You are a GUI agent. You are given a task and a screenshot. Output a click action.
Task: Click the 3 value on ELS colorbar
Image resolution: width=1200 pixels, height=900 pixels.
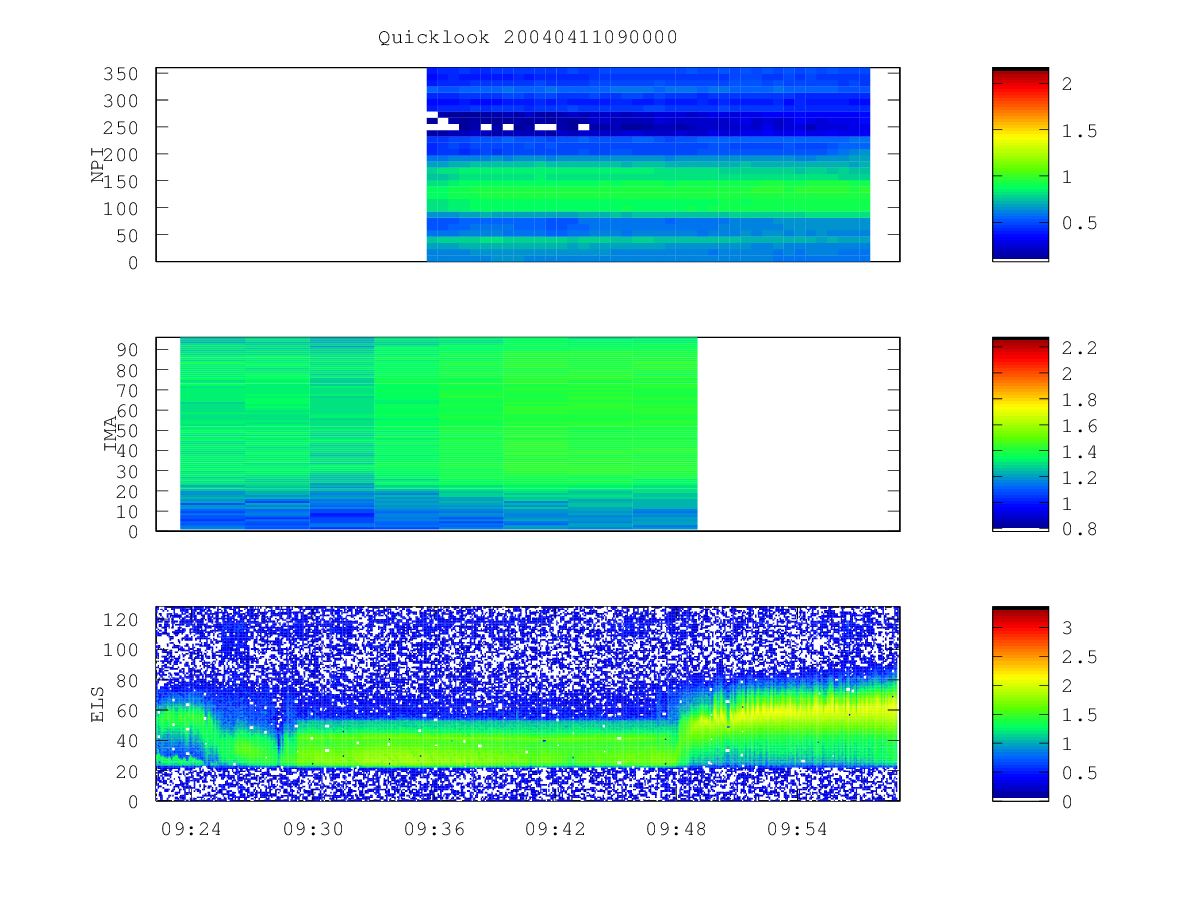point(1067,628)
